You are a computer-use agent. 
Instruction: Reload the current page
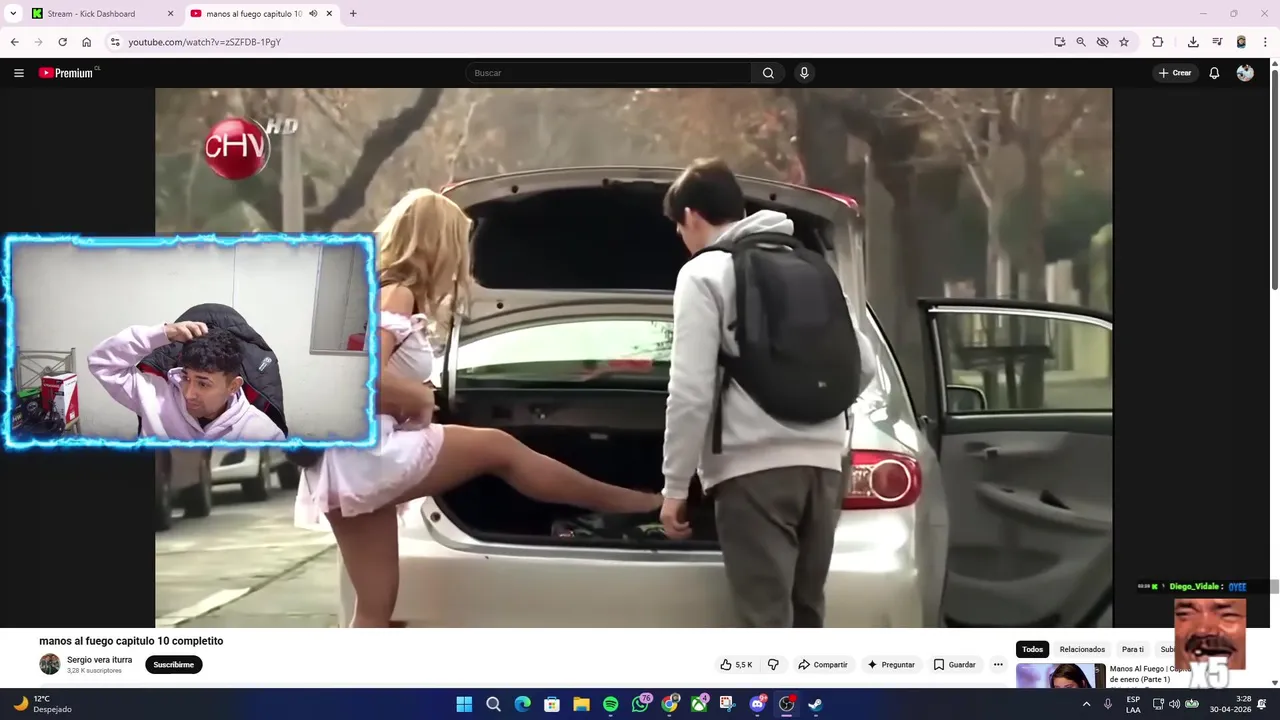coord(62,42)
